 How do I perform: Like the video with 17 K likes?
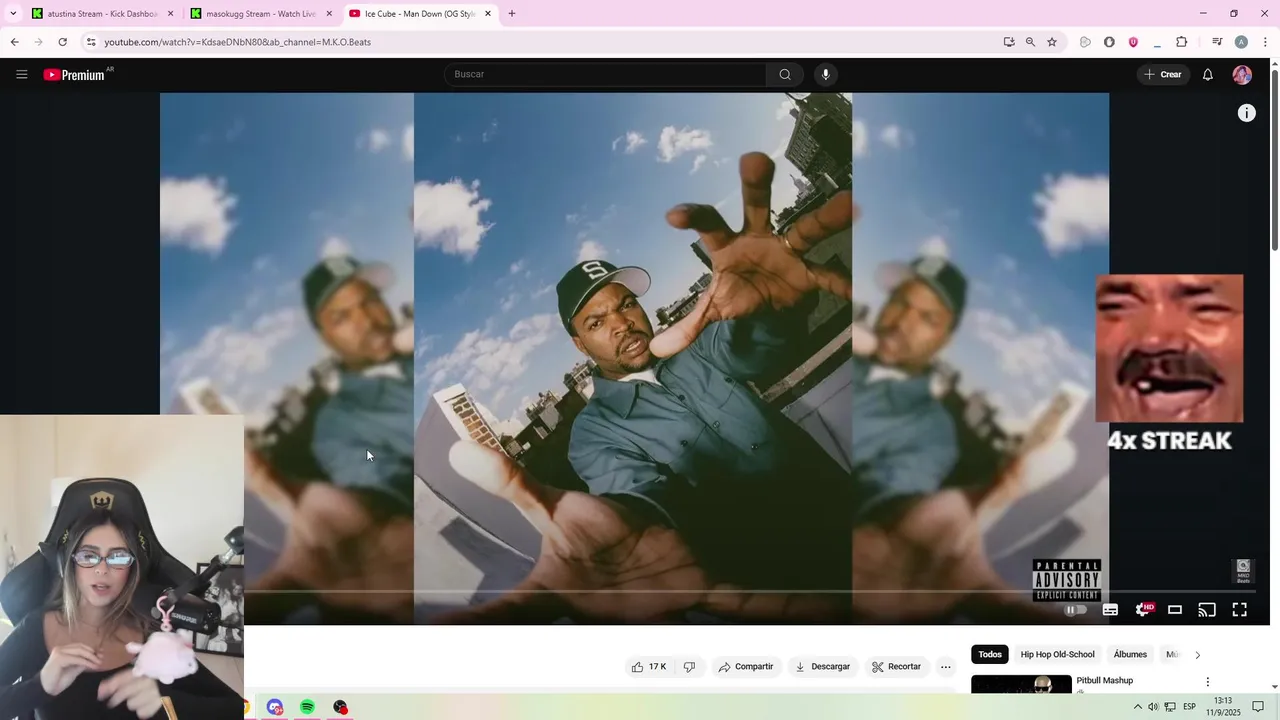[648, 667]
